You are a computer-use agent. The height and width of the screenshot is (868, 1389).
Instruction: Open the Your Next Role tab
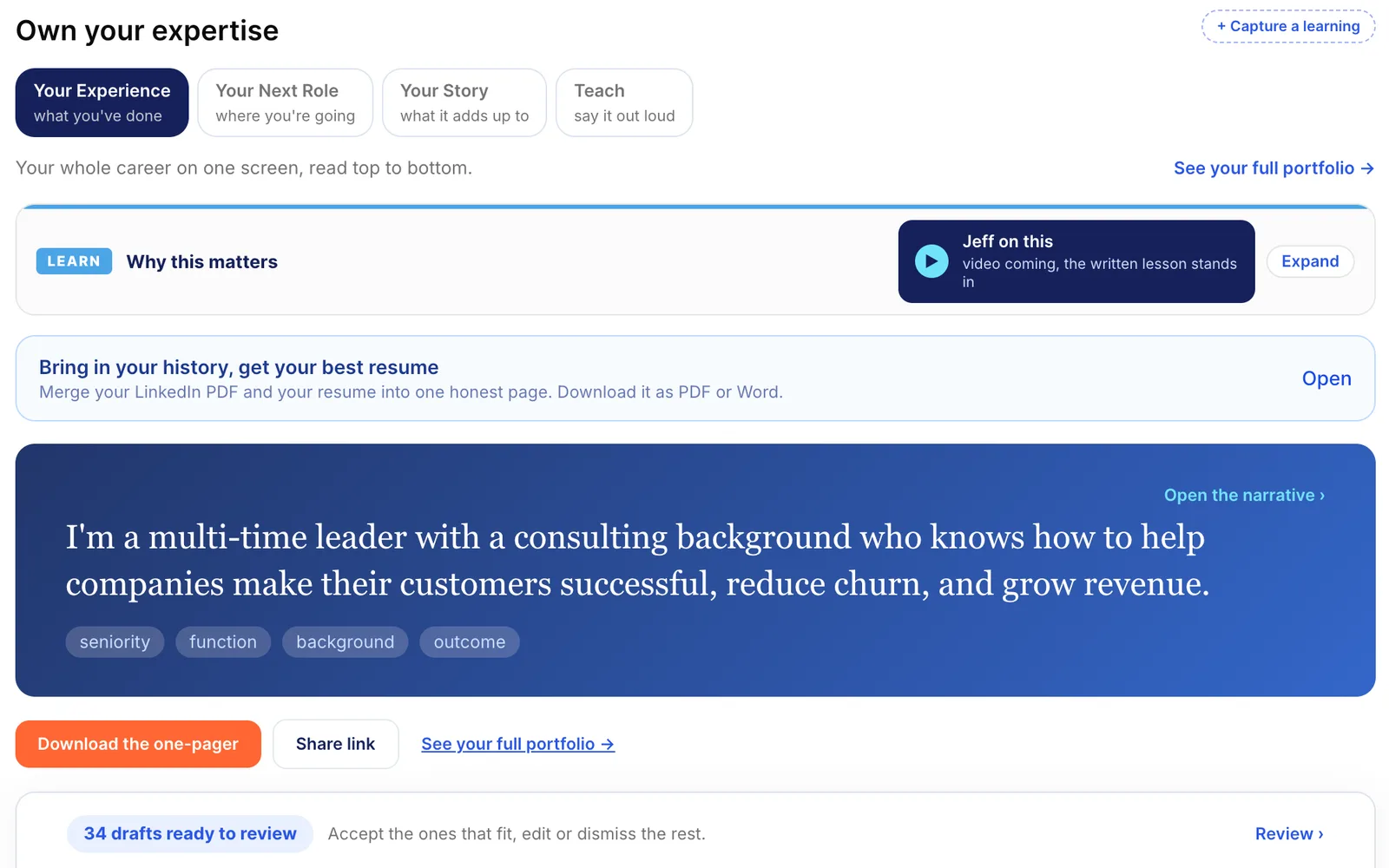click(285, 102)
